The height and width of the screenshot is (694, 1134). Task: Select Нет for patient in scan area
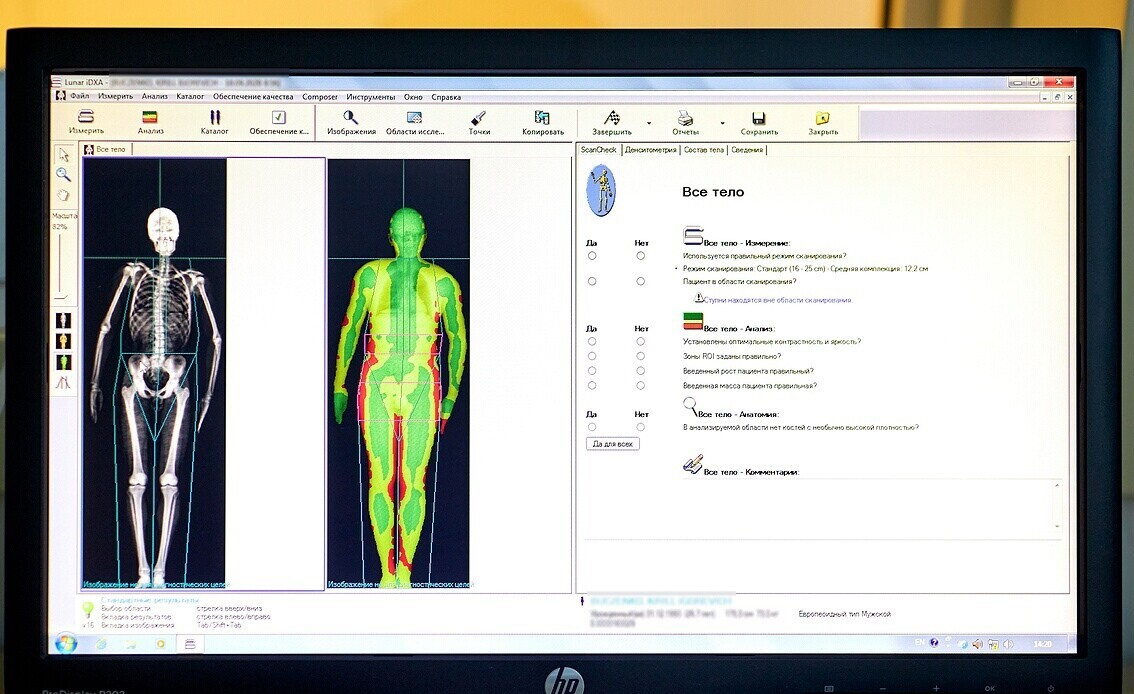(641, 282)
